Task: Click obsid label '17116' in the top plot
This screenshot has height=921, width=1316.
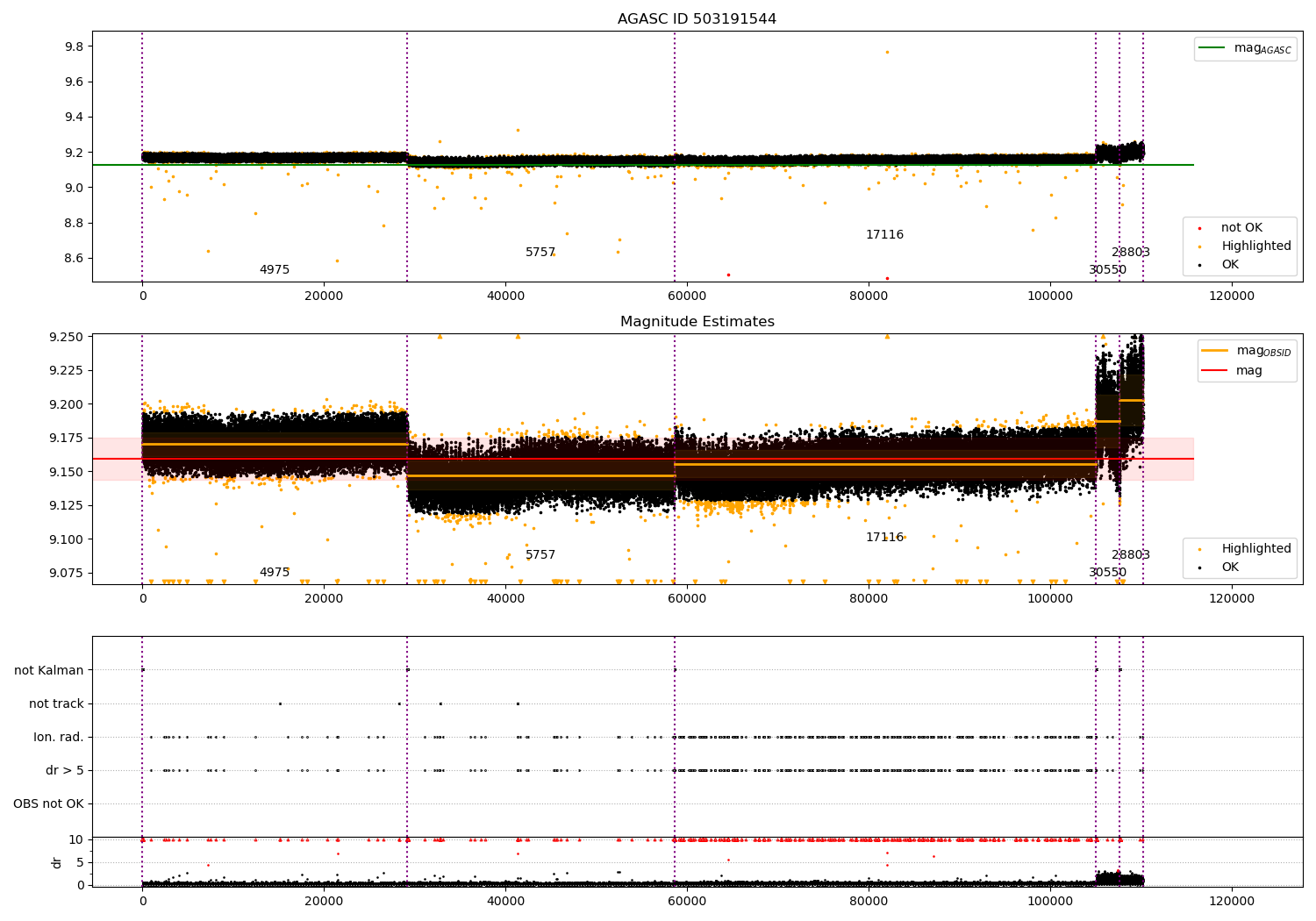Action: (x=884, y=235)
